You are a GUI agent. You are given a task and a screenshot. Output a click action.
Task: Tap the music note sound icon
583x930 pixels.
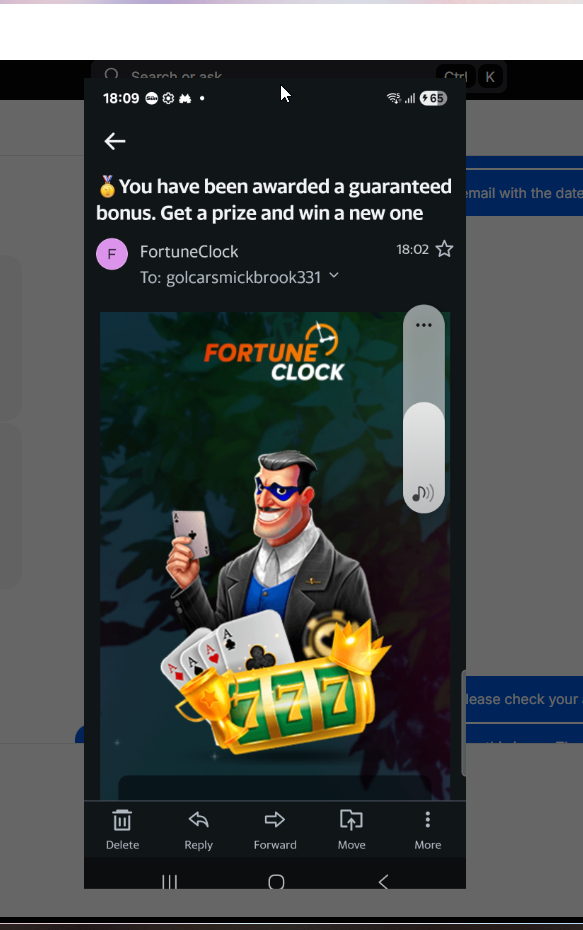click(x=423, y=493)
